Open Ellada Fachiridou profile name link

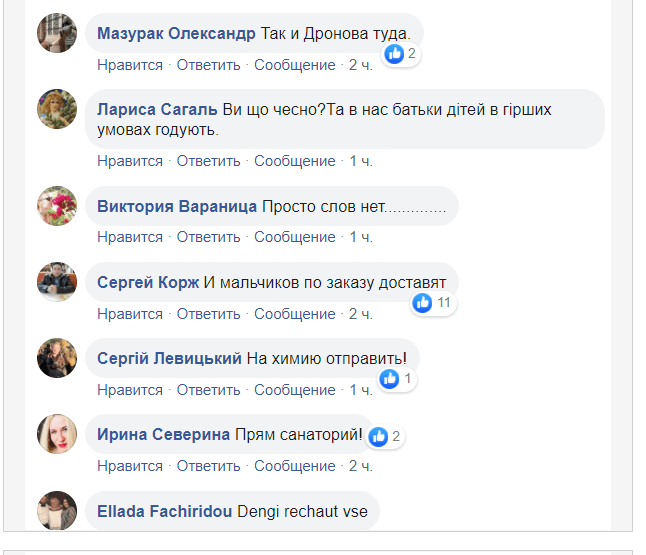tap(164, 511)
